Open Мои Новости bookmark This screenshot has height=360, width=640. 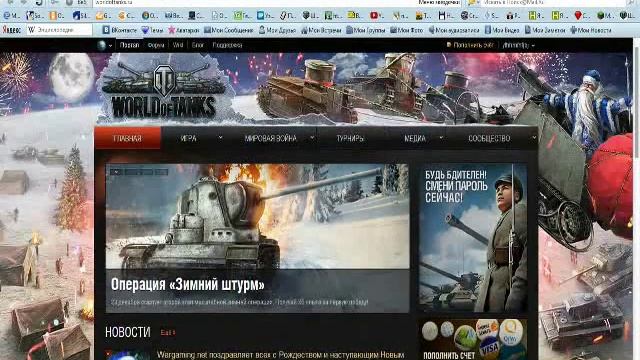pyautogui.click(x=591, y=30)
